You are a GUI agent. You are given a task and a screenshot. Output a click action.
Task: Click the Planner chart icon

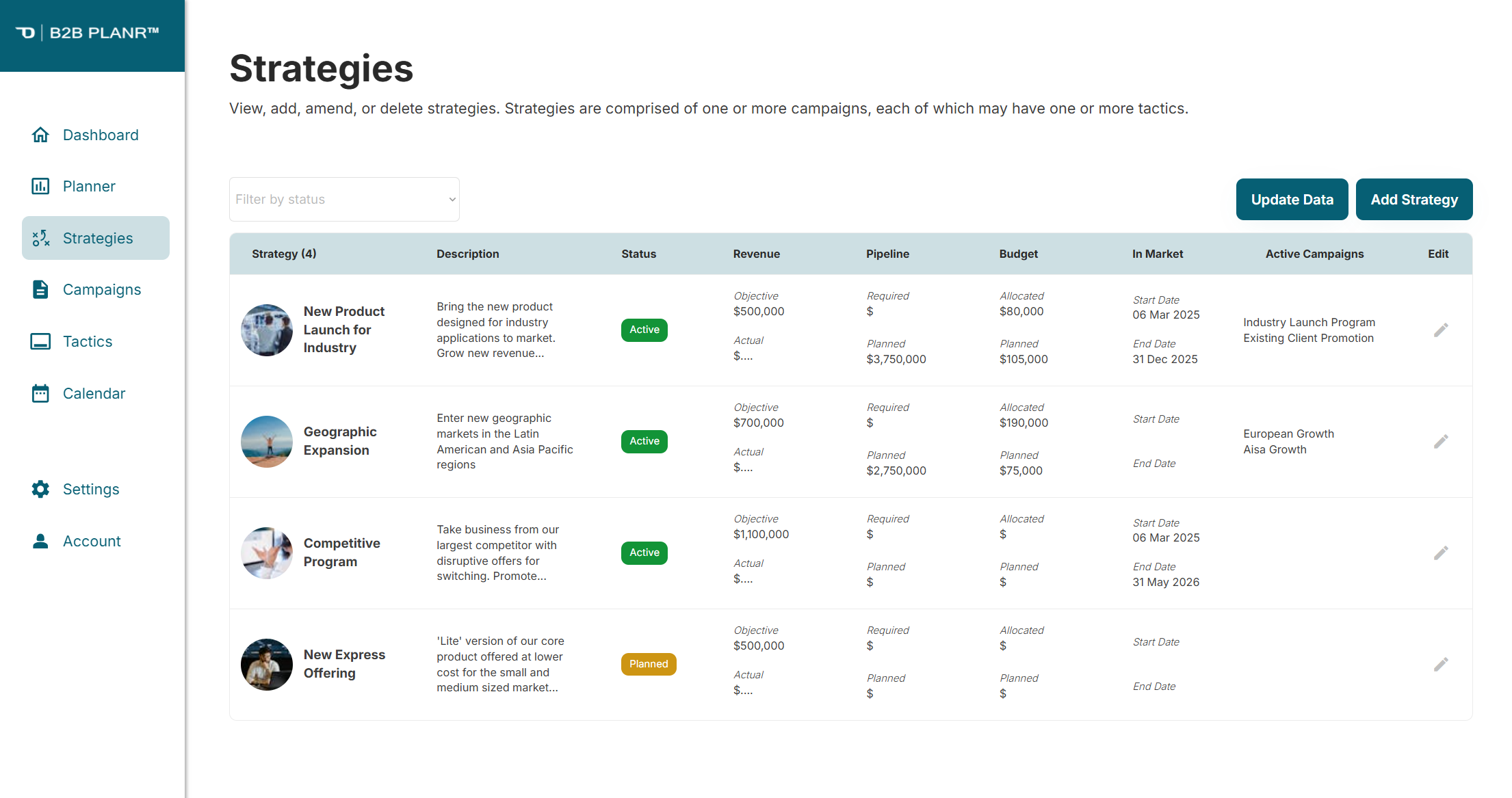click(x=40, y=186)
